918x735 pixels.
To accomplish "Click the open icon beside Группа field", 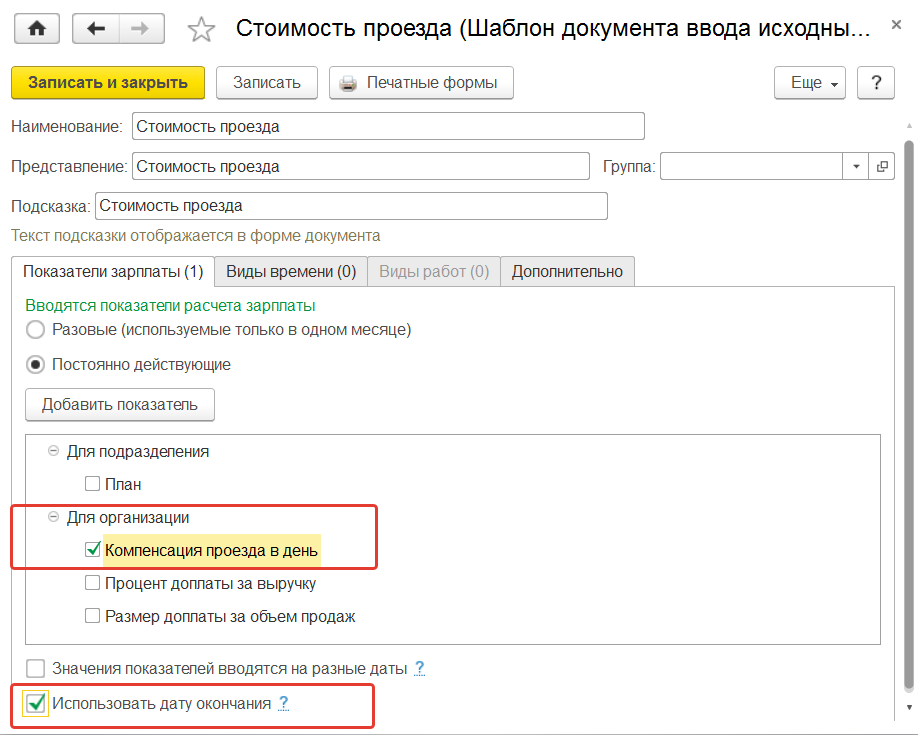I will coord(882,167).
